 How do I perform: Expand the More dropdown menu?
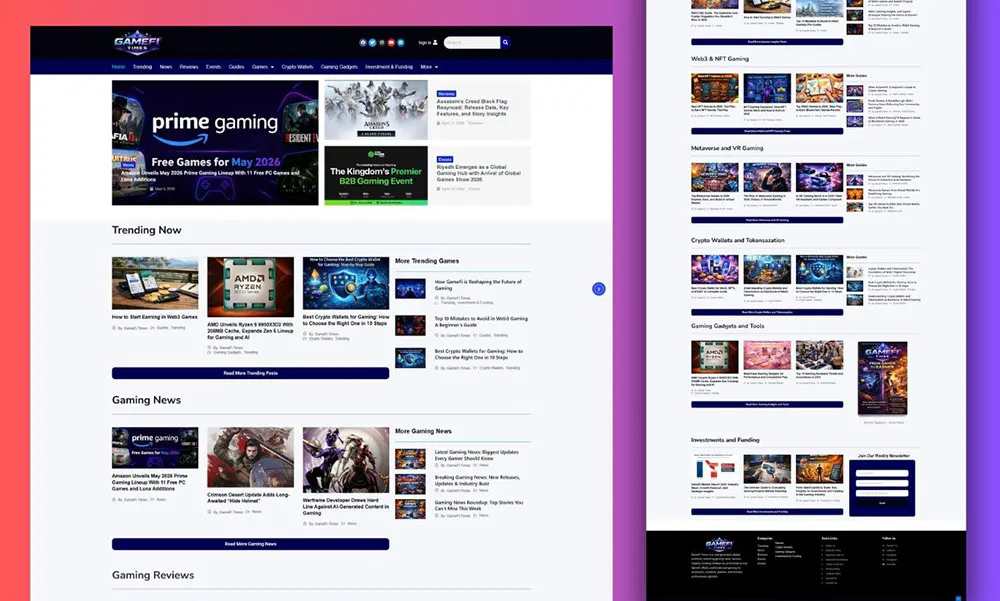[x=429, y=67]
